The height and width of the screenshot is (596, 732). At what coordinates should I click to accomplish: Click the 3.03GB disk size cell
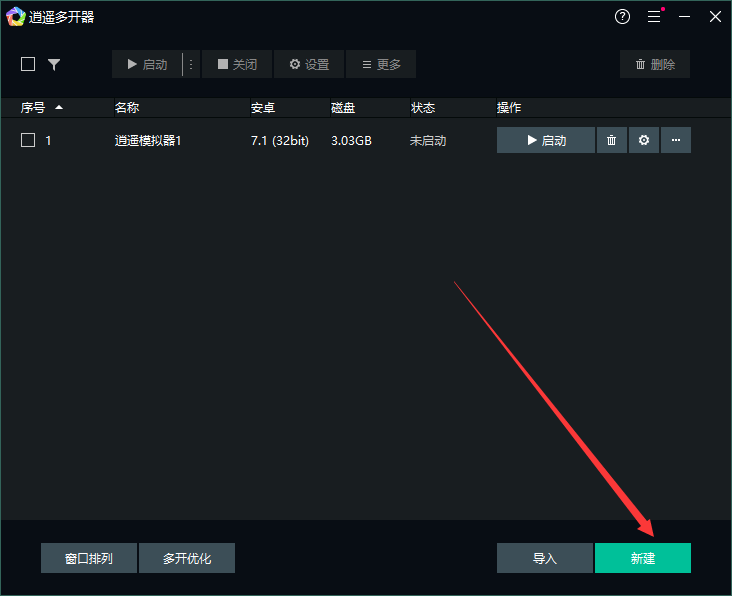(351, 140)
